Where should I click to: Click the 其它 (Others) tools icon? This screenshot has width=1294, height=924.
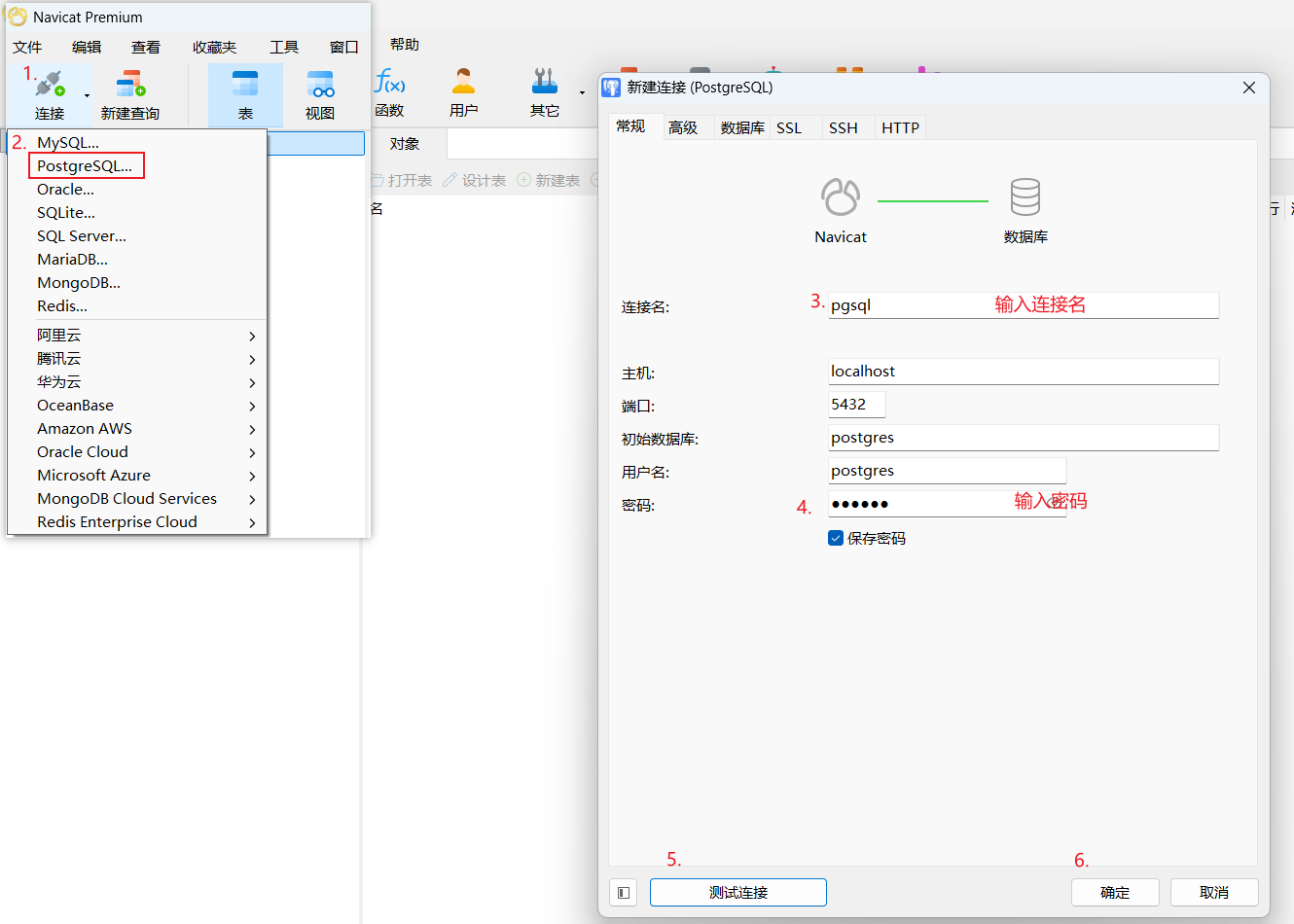click(544, 92)
